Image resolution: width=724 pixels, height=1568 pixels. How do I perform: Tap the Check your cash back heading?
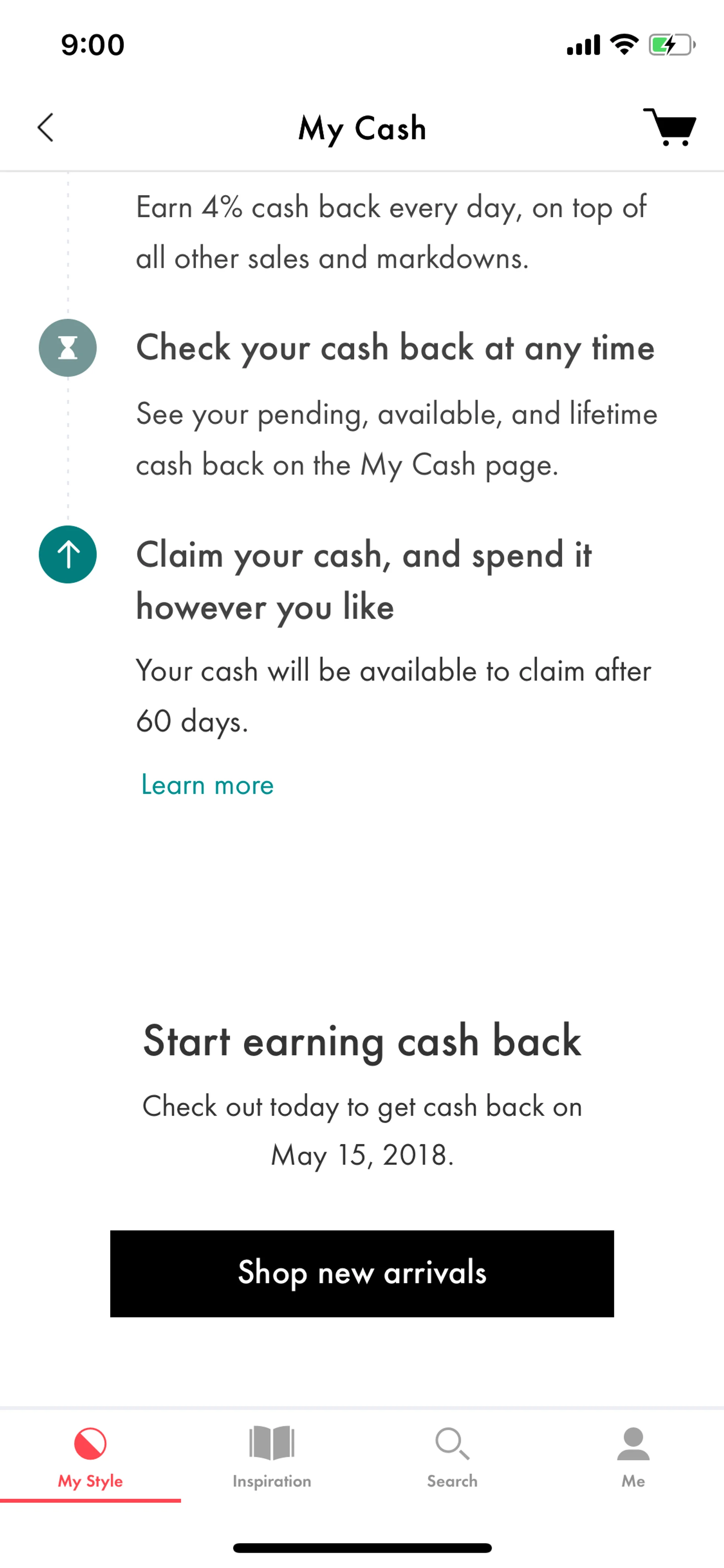pyautogui.click(x=395, y=348)
